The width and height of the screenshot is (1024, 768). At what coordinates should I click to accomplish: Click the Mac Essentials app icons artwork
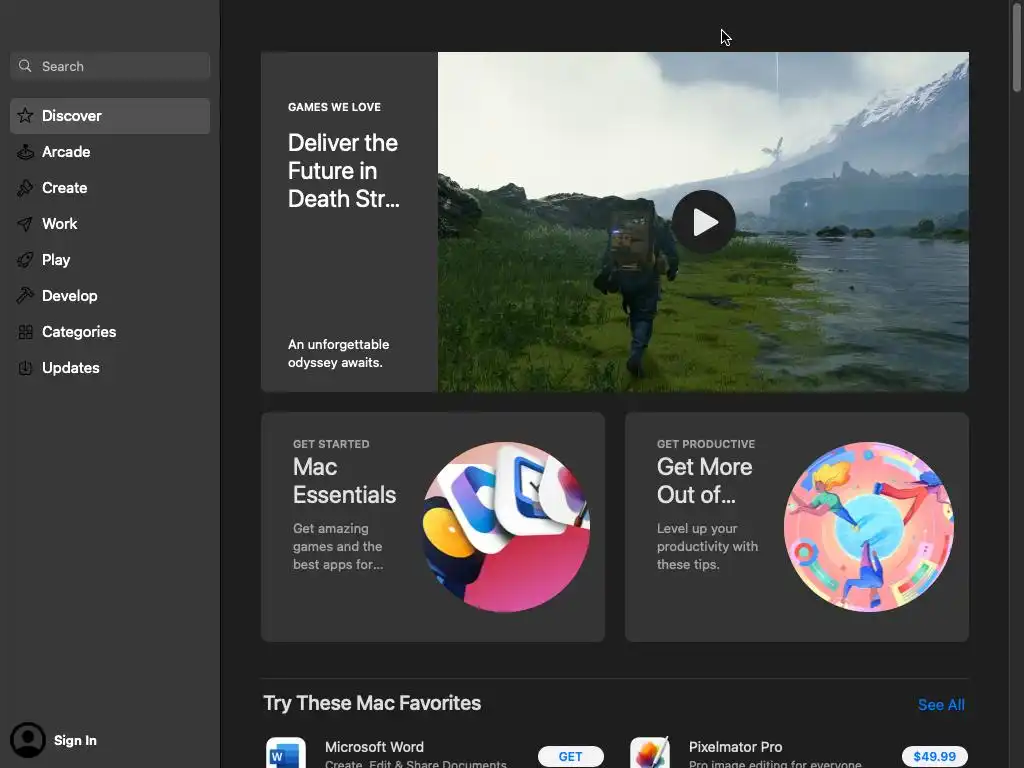tap(506, 527)
